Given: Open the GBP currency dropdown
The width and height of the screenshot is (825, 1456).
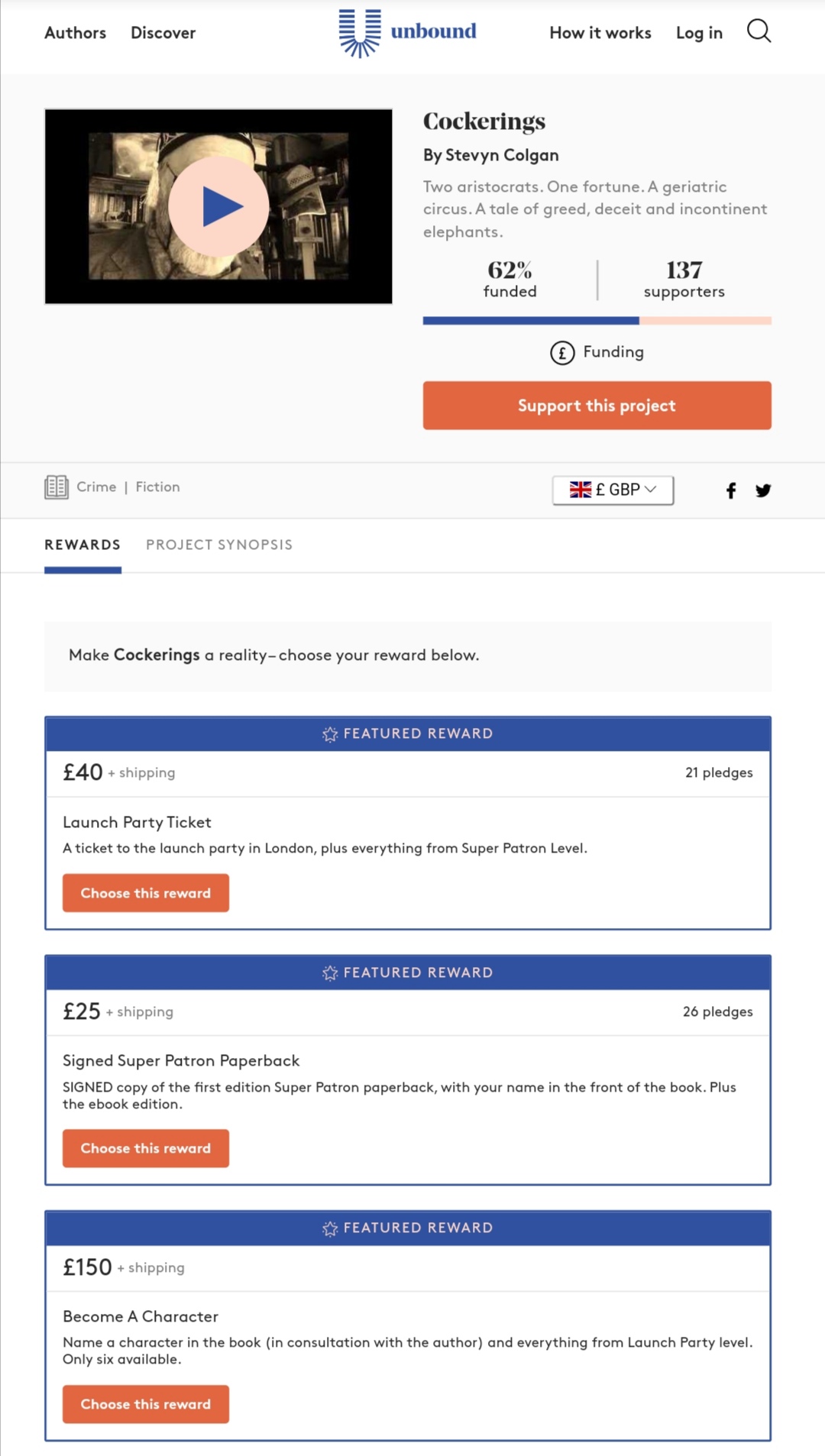Looking at the screenshot, I should tap(613, 490).
